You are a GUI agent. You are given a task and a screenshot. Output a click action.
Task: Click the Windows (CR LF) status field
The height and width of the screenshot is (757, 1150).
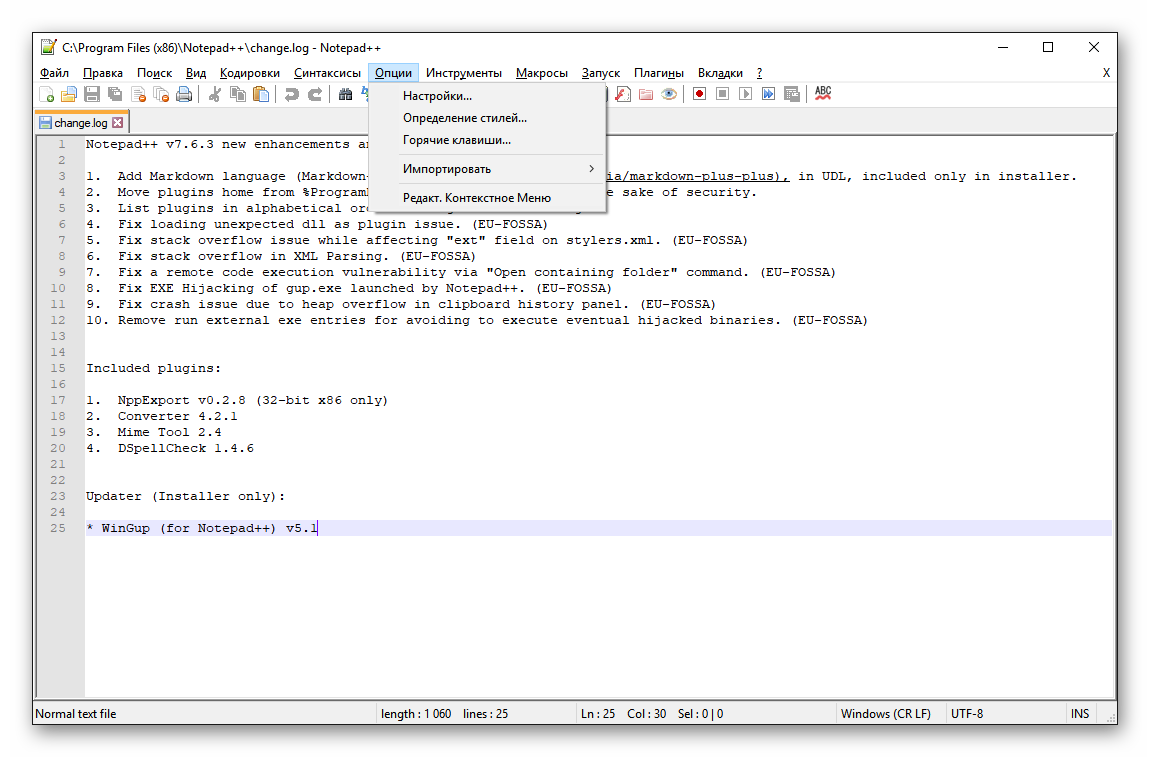pos(885,714)
